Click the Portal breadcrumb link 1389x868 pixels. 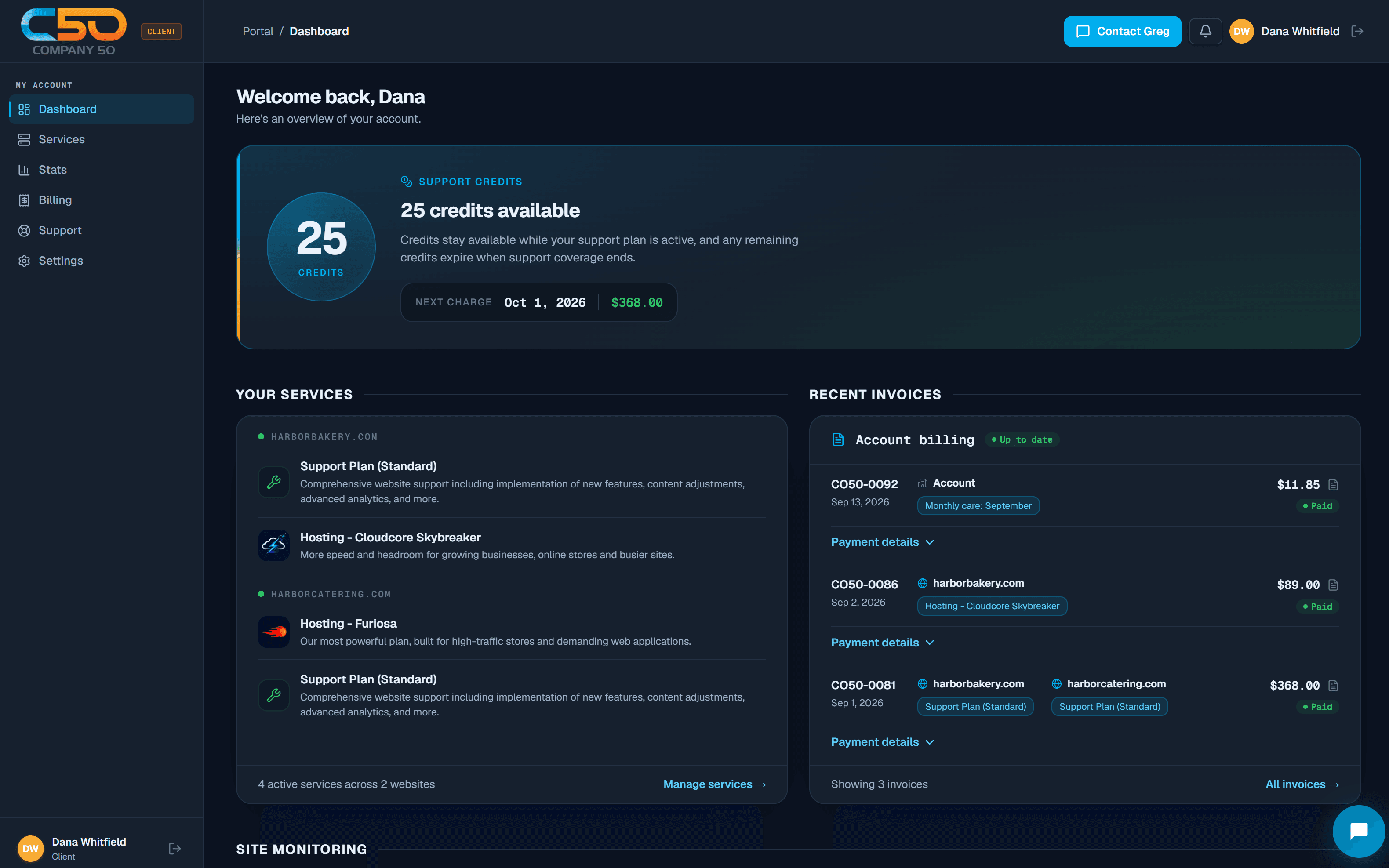click(258, 31)
